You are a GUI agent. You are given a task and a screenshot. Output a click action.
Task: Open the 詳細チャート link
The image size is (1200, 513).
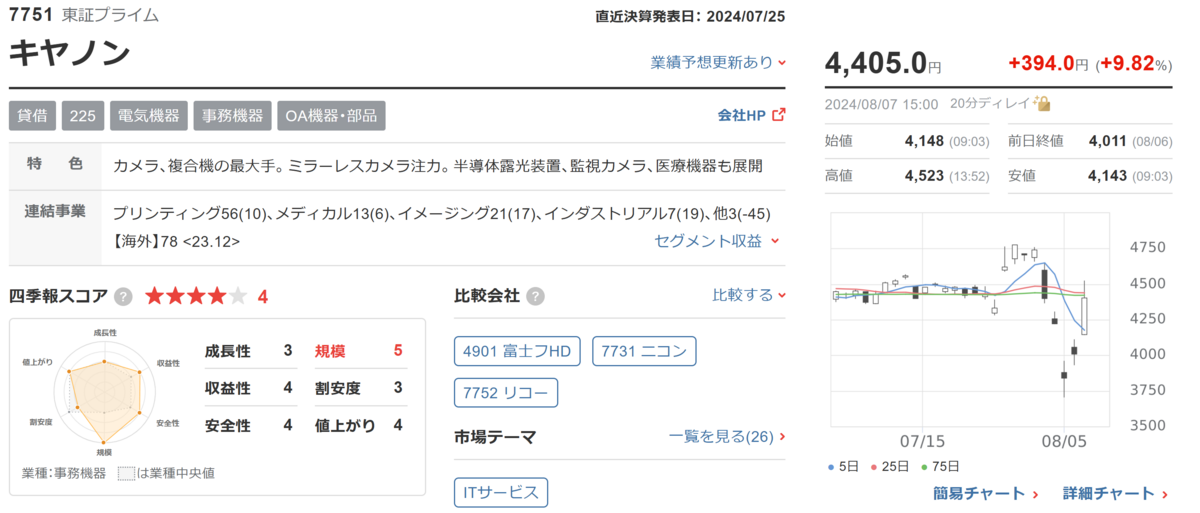click(x=1116, y=493)
